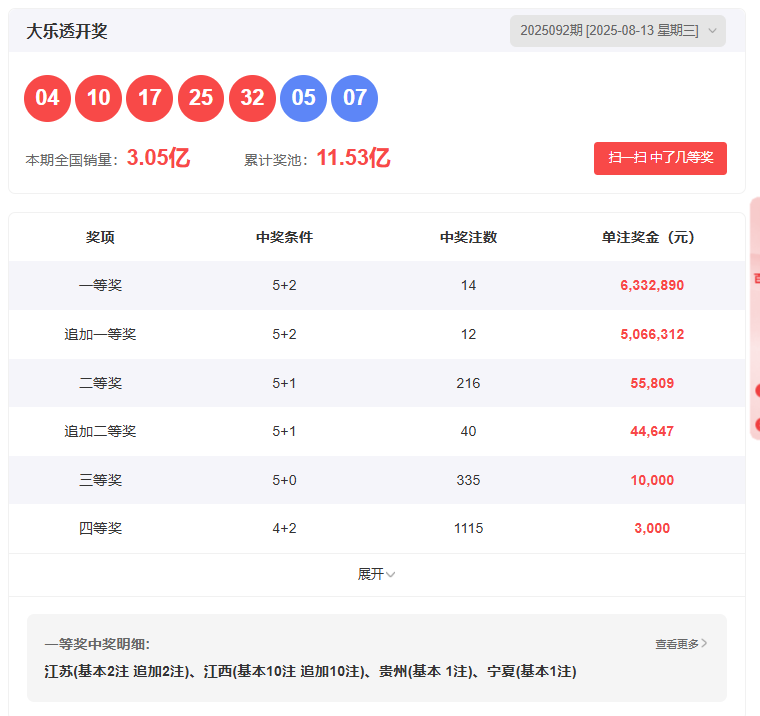Select the 一等奖 prize row
This screenshot has width=760, height=716.
click(x=100, y=285)
